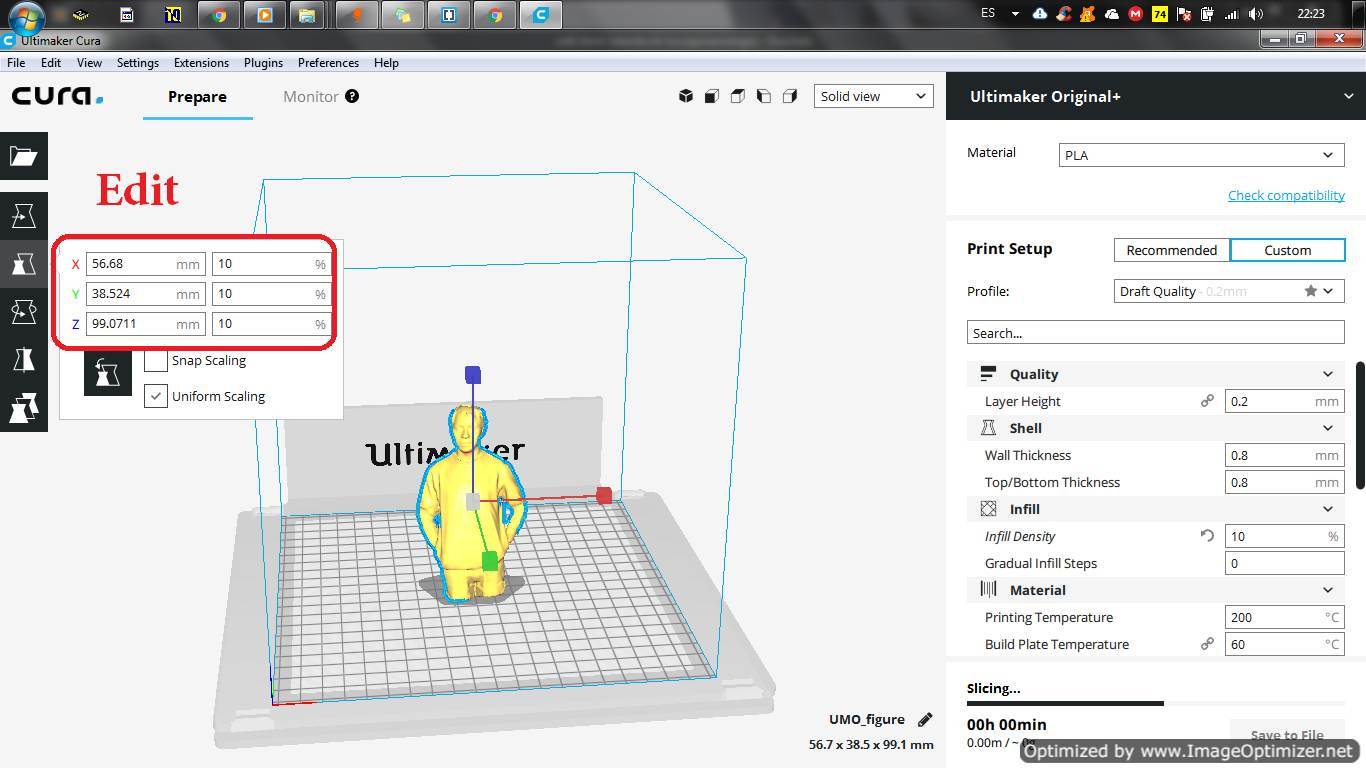The width and height of the screenshot is (1366, 768).
Task: Click the Monitor help question mark icon
Action: tap(352, 96)
